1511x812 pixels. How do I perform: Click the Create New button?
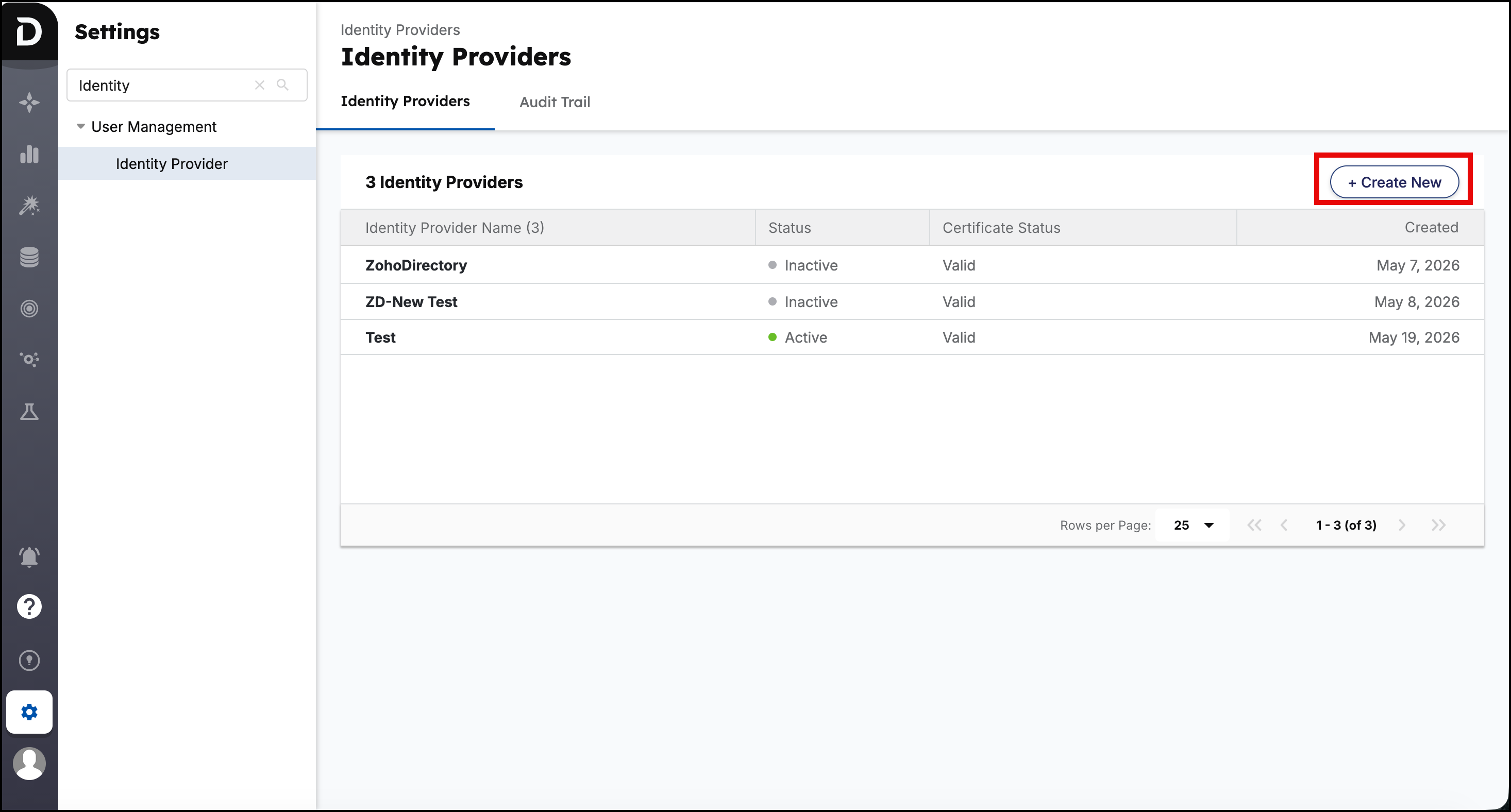[1394, 182]
